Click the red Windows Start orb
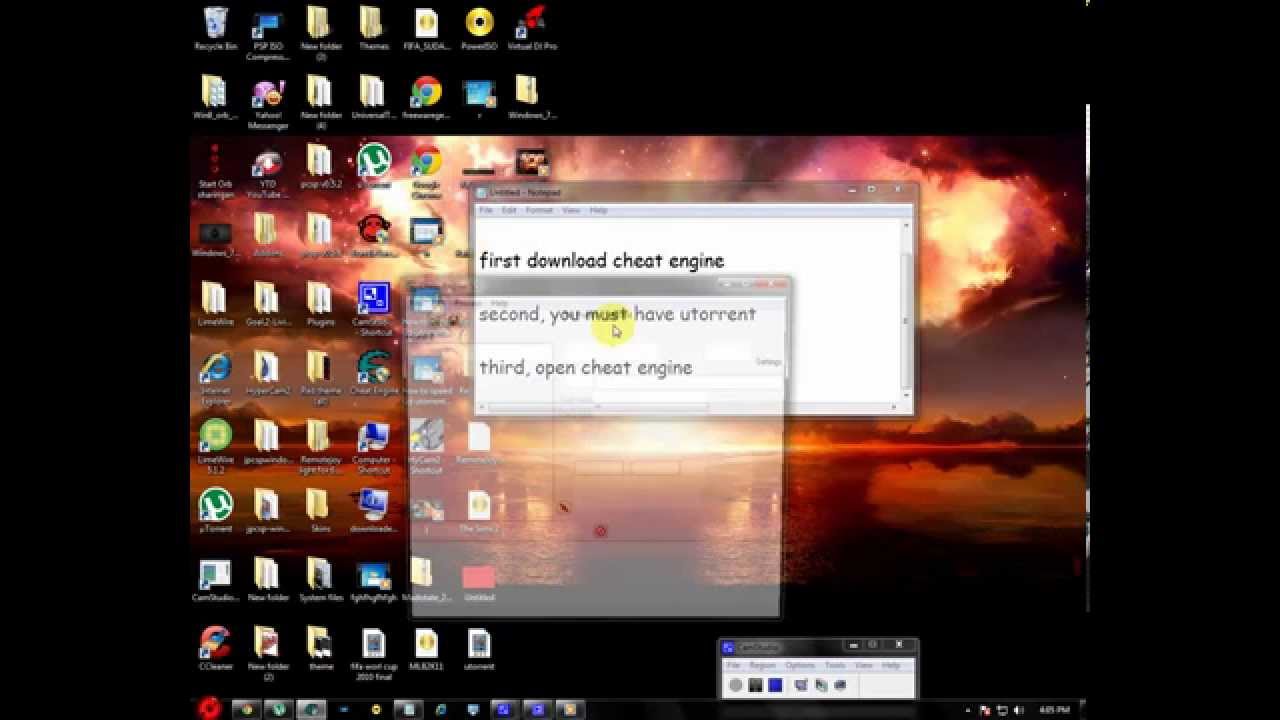This screenshot has height=720, width=1280. pos(209,708)
